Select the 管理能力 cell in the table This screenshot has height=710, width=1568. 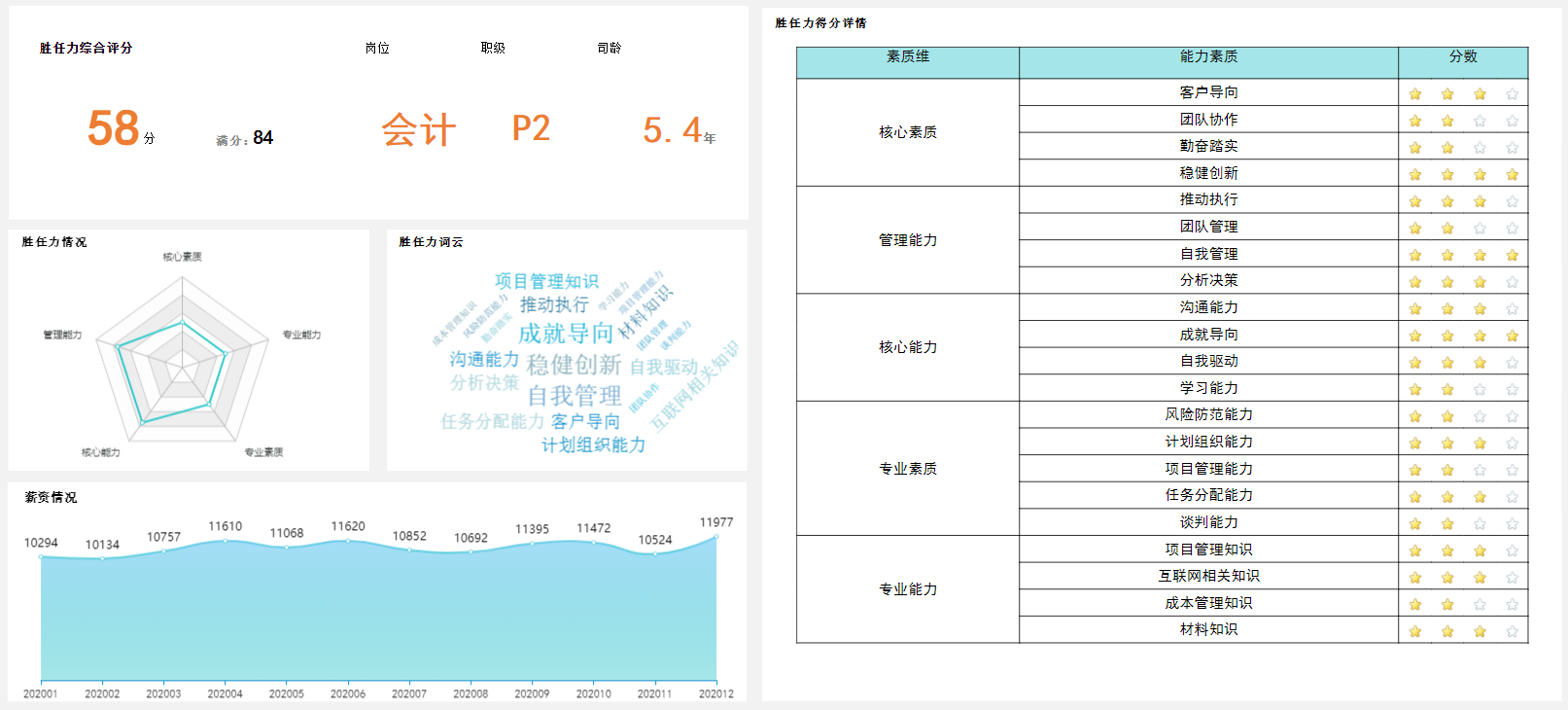(x=908, y=240)
